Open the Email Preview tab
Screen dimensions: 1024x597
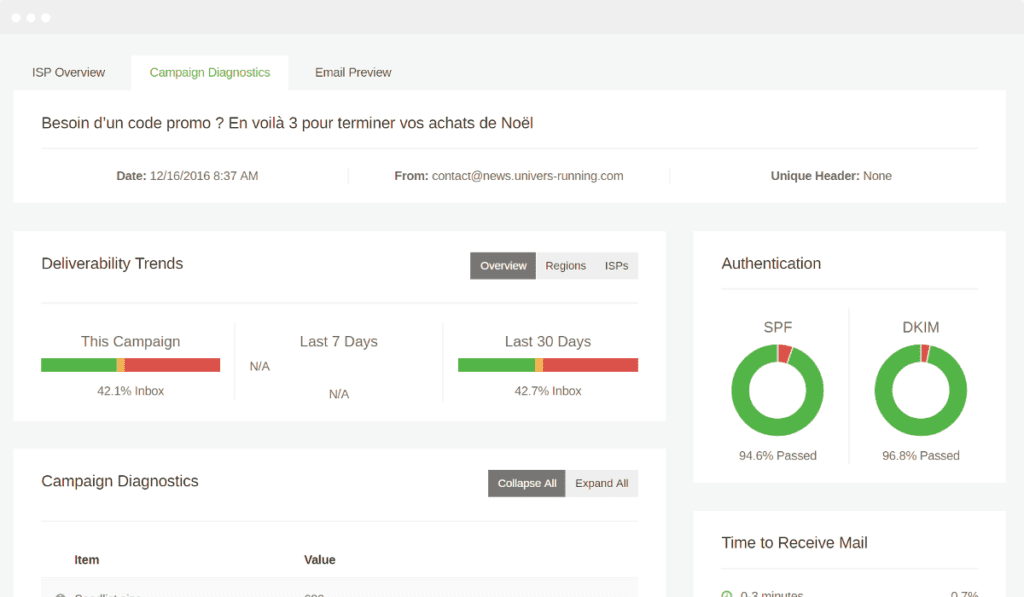(x=353, y=73)
